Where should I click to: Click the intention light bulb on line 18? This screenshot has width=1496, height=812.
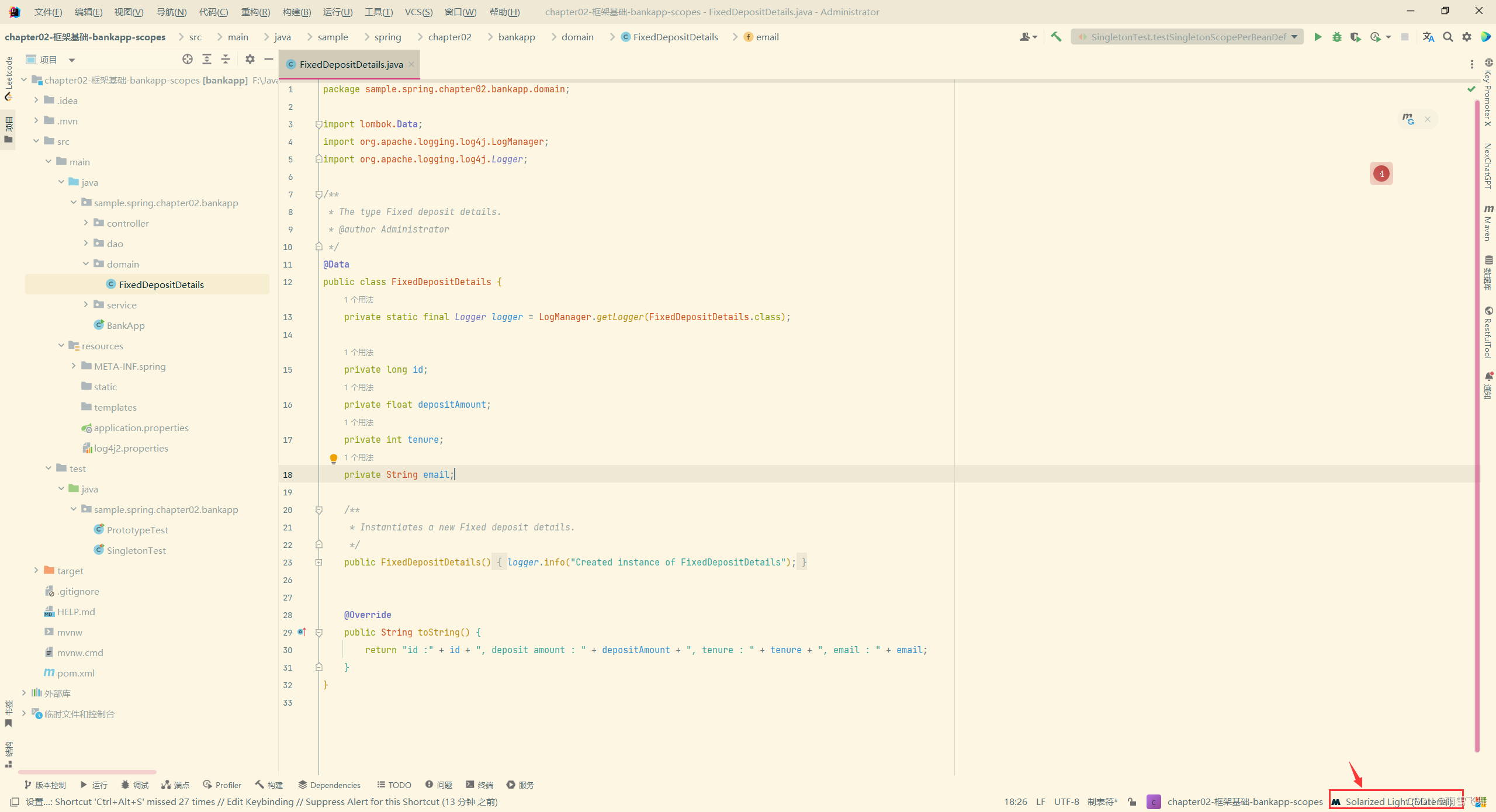click(334, 459)
